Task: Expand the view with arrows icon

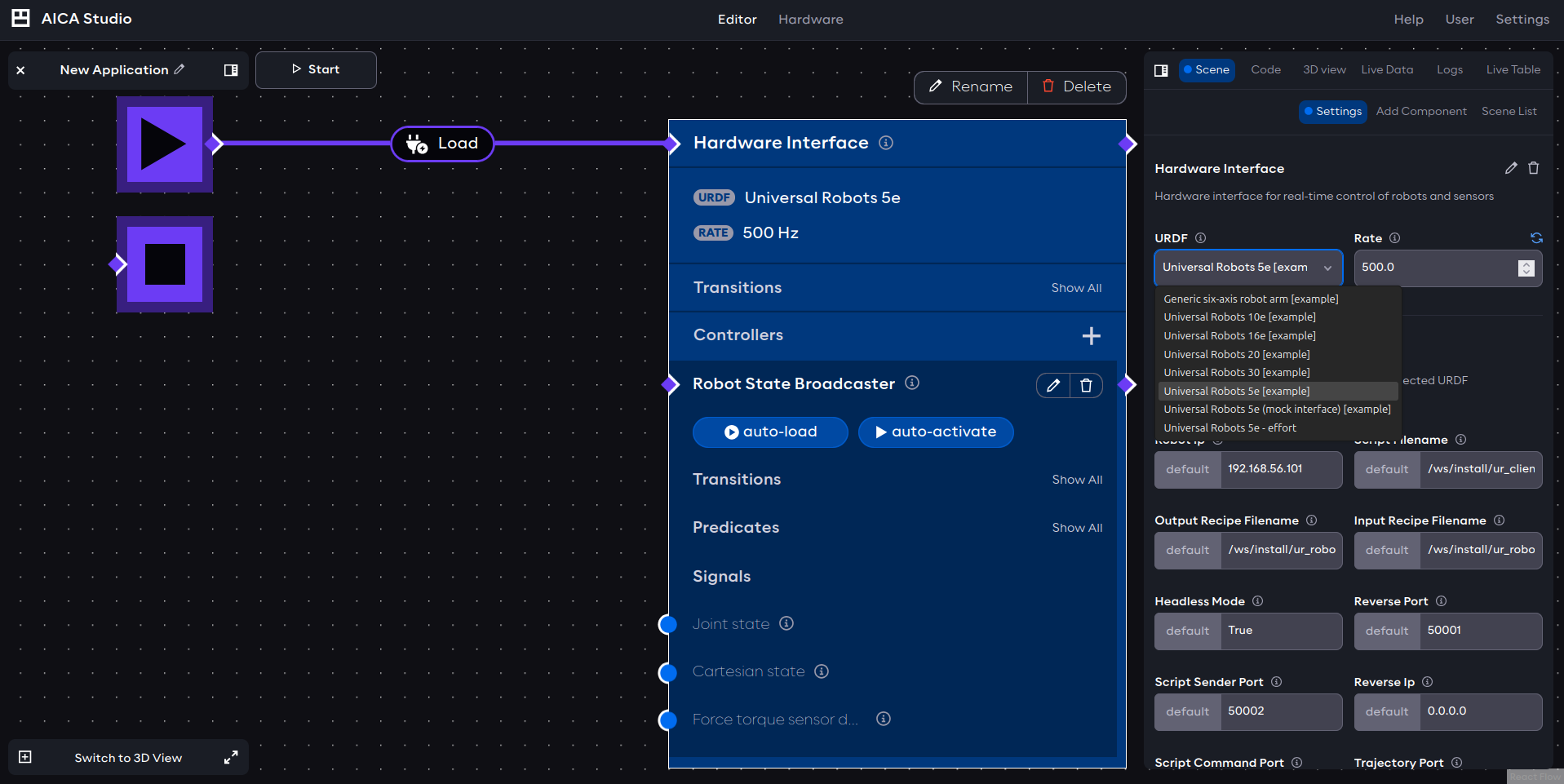Action: [231, 757]
